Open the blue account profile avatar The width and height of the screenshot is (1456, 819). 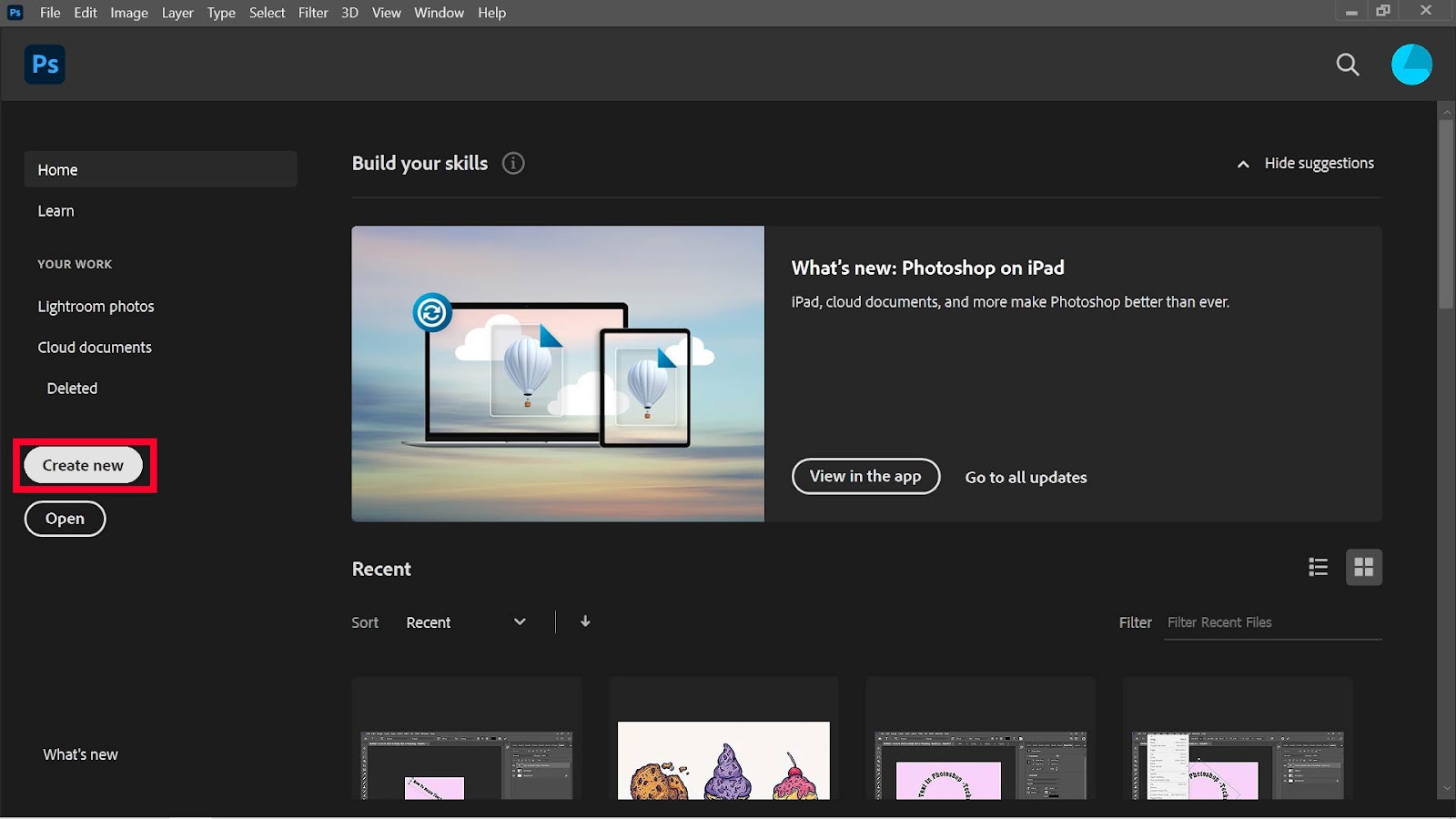click(x=1411, y=65)
